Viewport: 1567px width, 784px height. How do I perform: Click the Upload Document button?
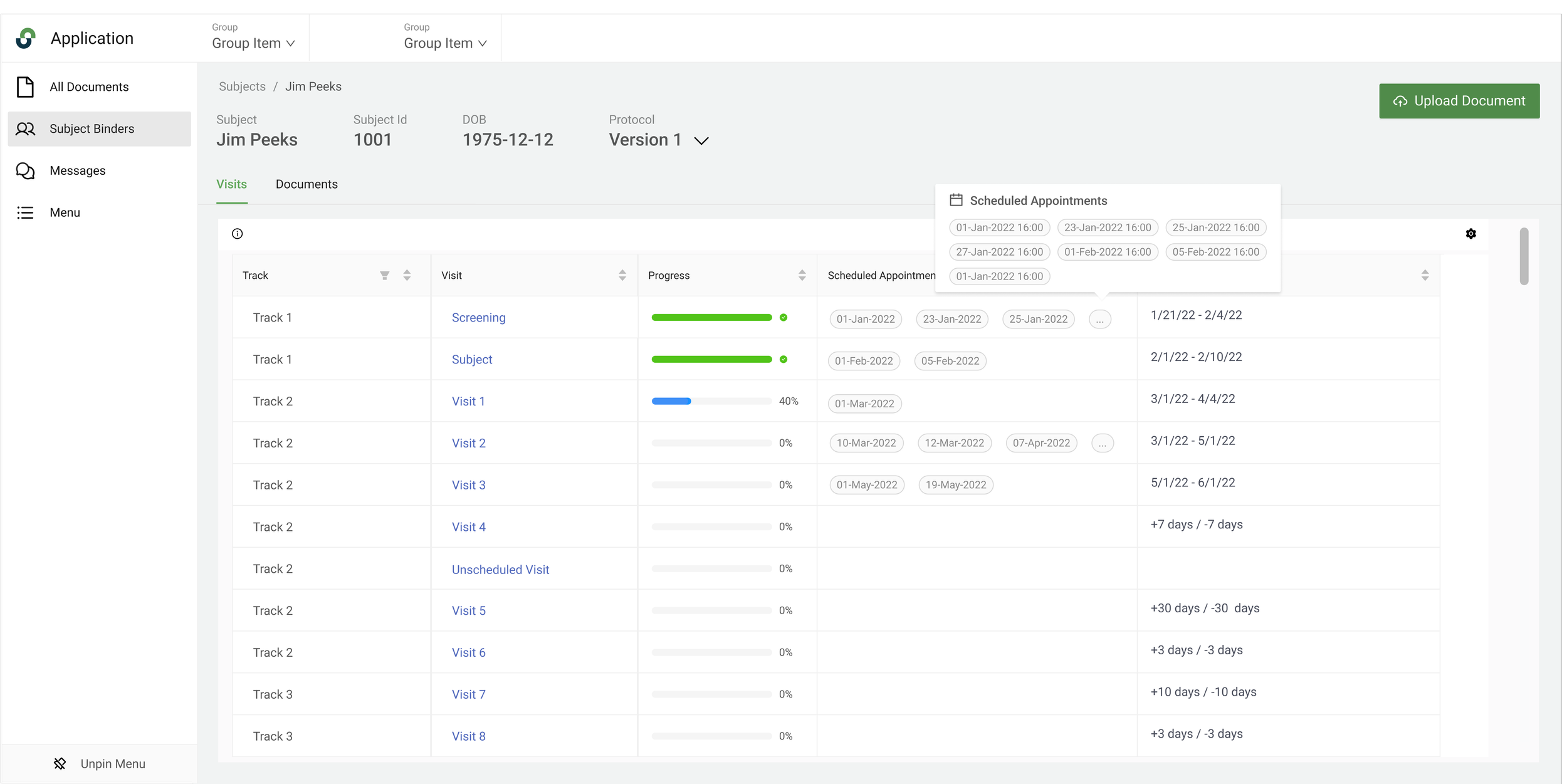pos(1459,101)
